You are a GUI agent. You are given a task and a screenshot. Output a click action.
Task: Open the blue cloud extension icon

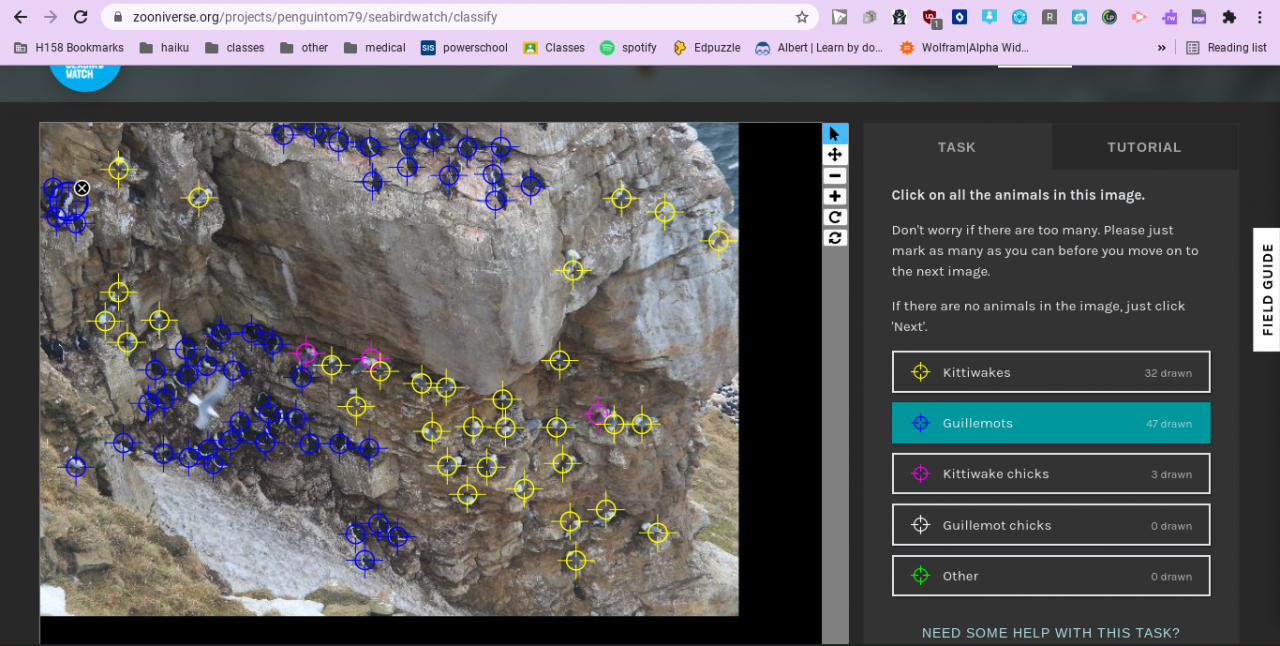tap(1079, 17)
